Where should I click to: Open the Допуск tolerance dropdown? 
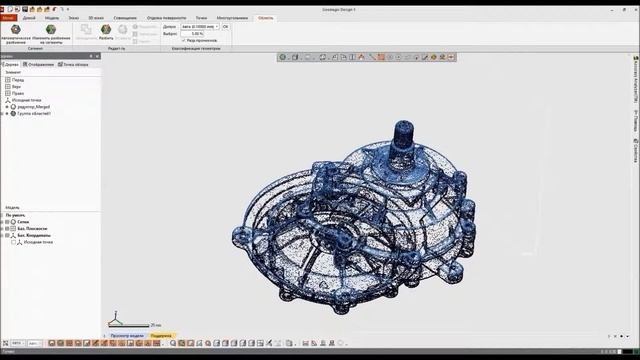click(x=200, y=27)
